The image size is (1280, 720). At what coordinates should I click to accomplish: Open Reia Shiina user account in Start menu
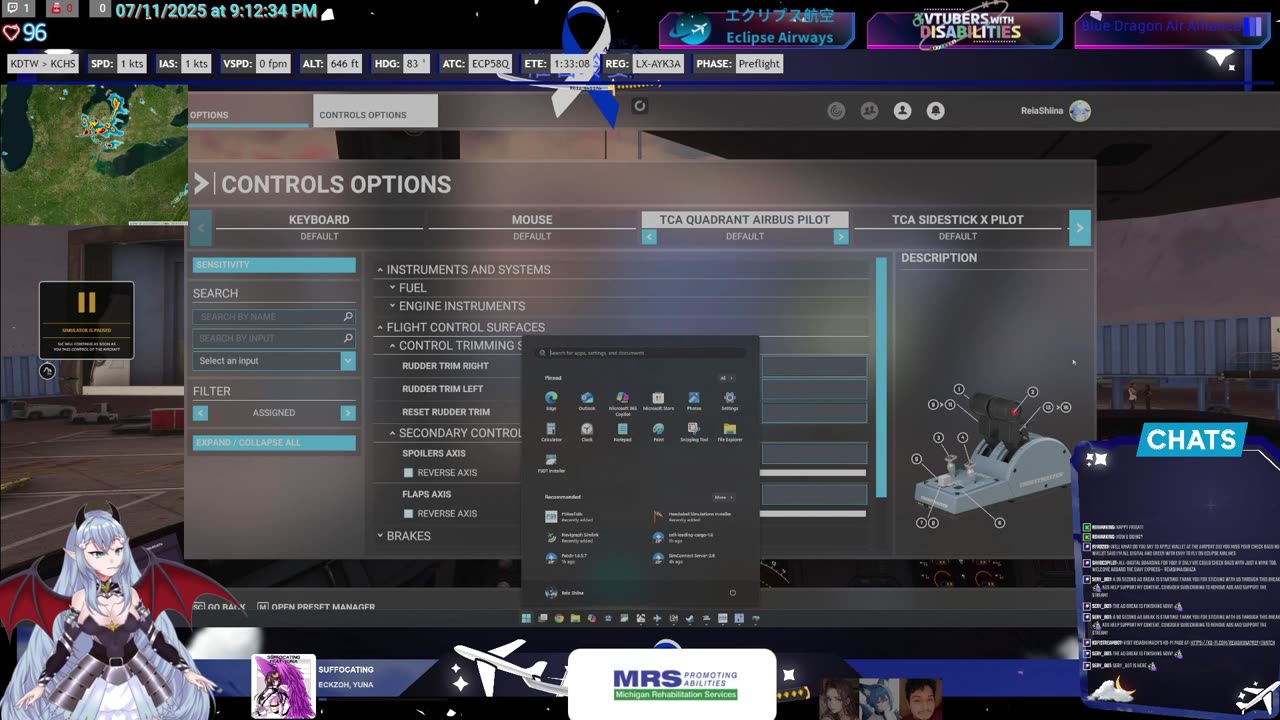tap(565, 593)
